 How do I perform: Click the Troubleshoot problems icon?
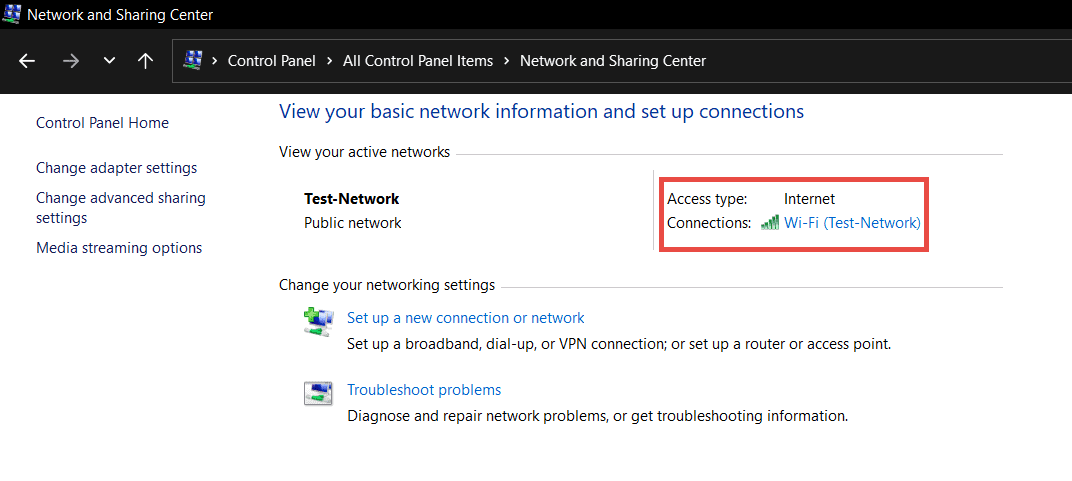click(317, 392)
